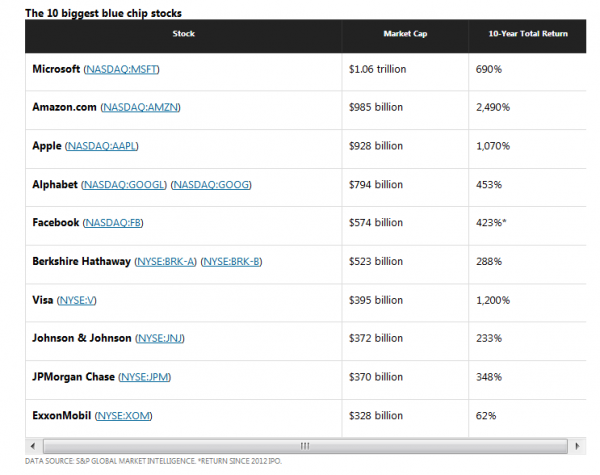The image size is (600, 475).
Task: Open the NASDAQ:GOOGL ticker link
Action: point(124,185)
